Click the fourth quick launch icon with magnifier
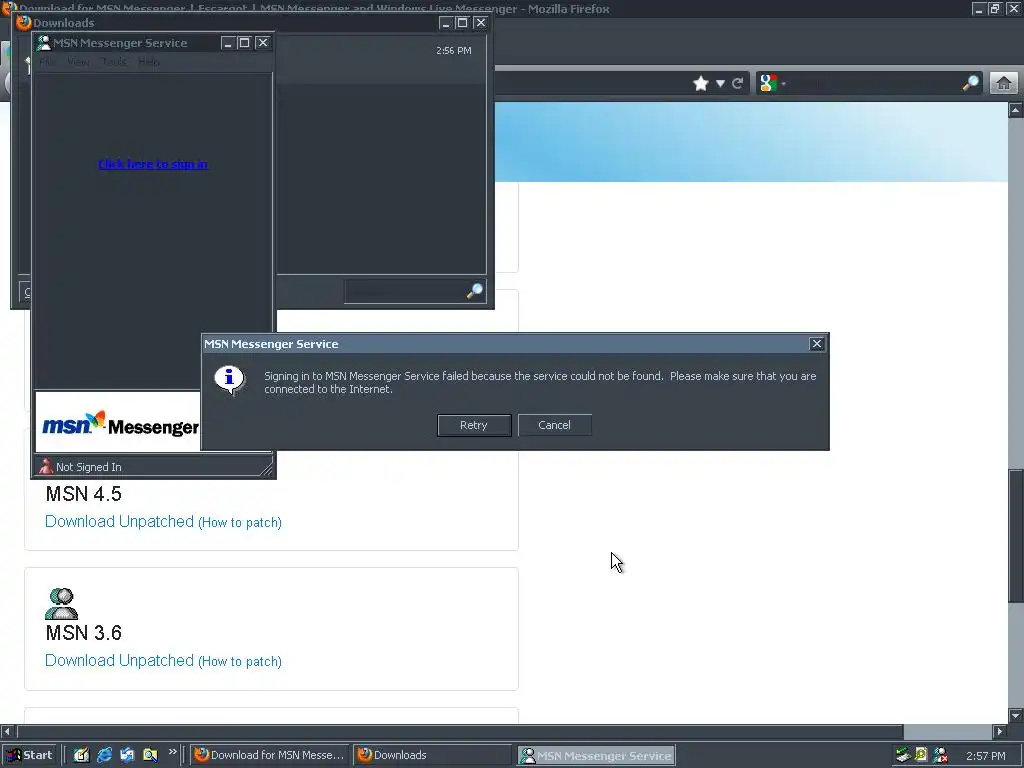Screen dimensions: 1024x768 click(x=150, y=755)
